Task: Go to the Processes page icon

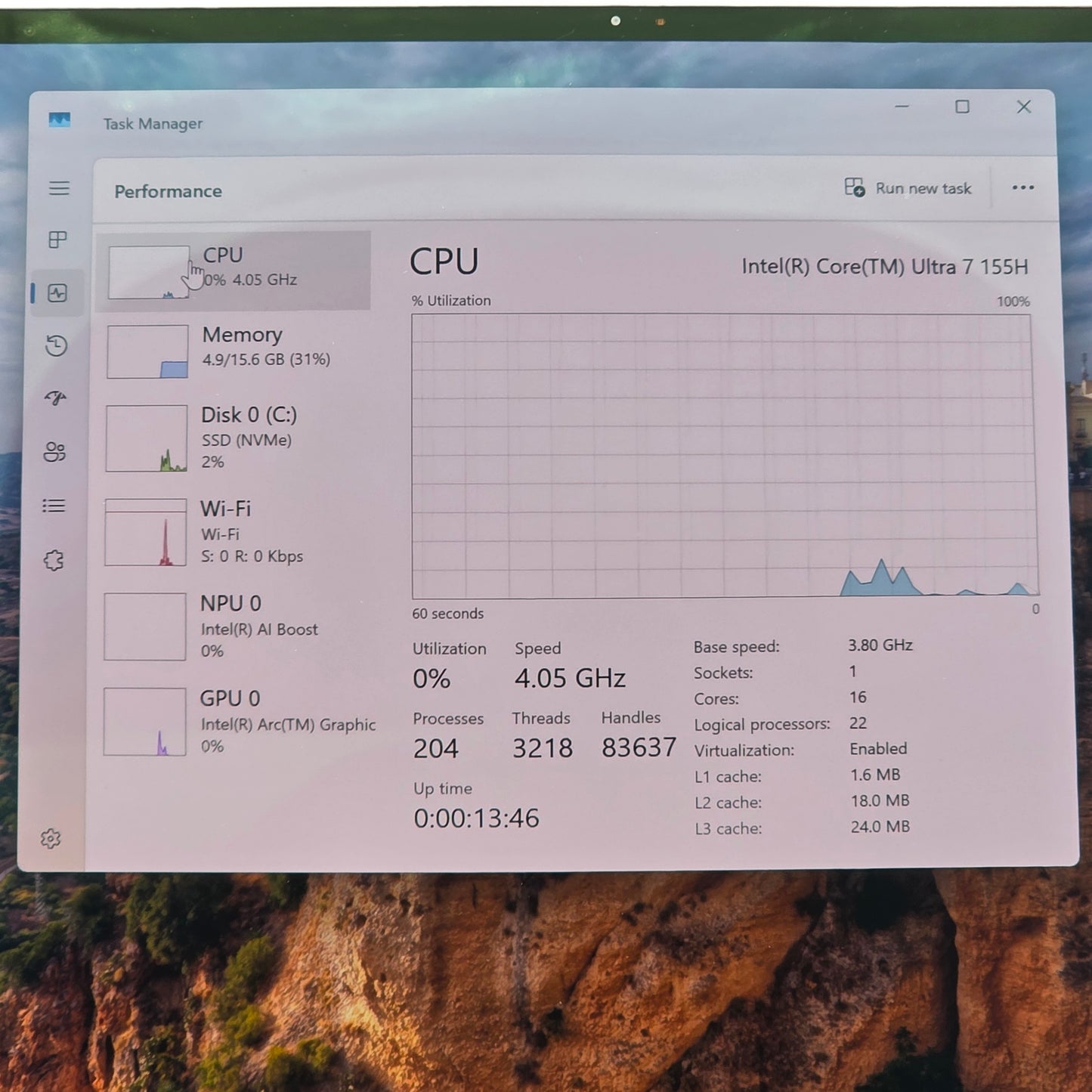Action: click(x=58, y=240)
